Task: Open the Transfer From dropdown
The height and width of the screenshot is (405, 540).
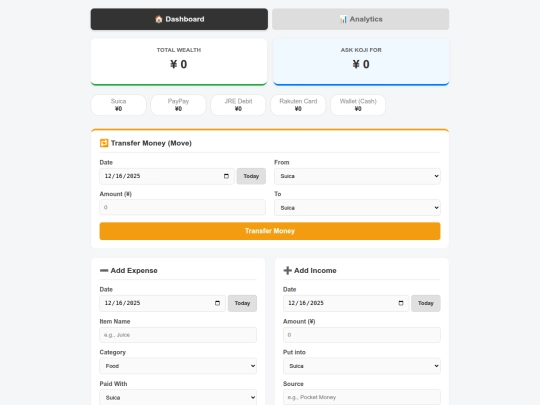Action: point(357,176)
